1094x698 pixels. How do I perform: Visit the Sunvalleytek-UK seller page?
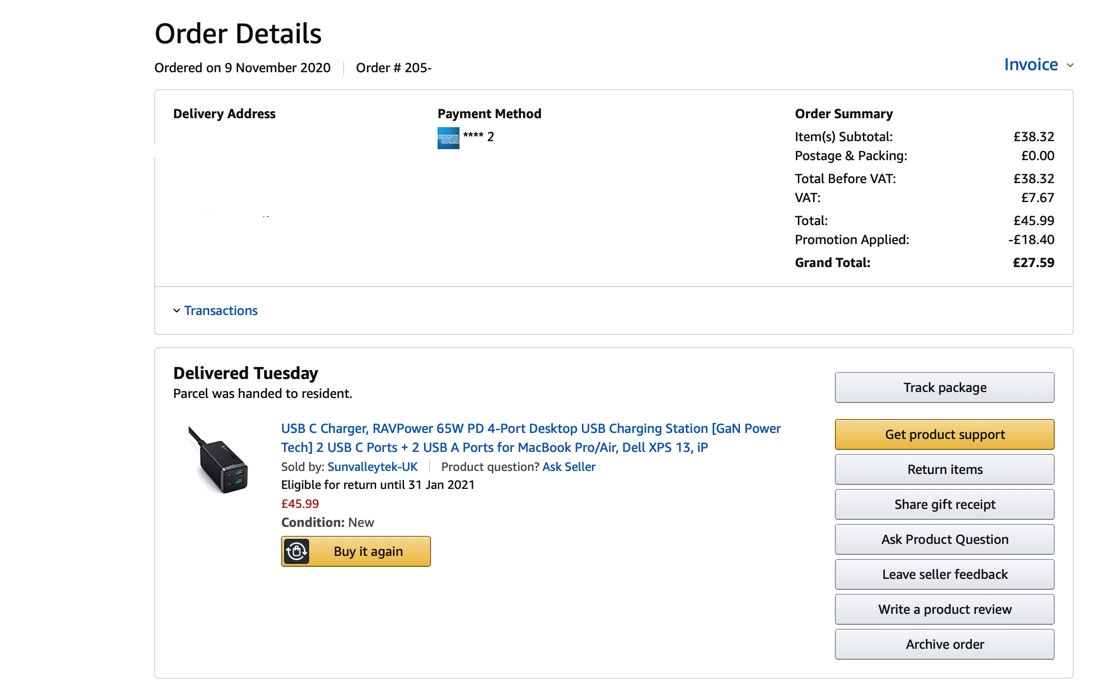372,467
